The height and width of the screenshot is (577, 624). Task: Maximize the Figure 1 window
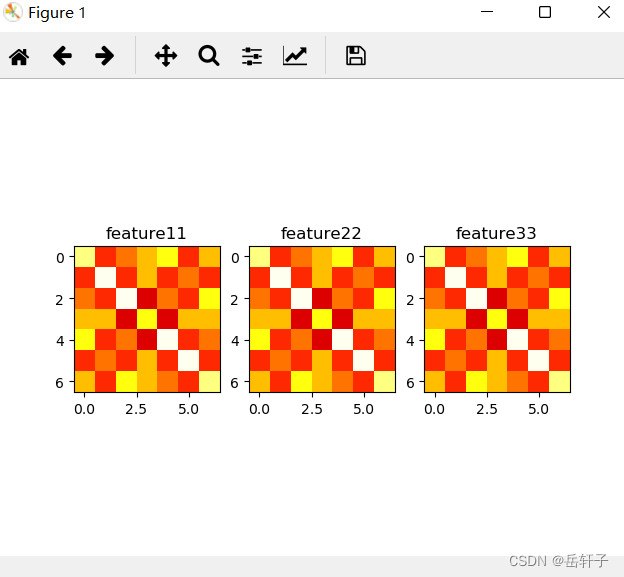tap(545, 12)
